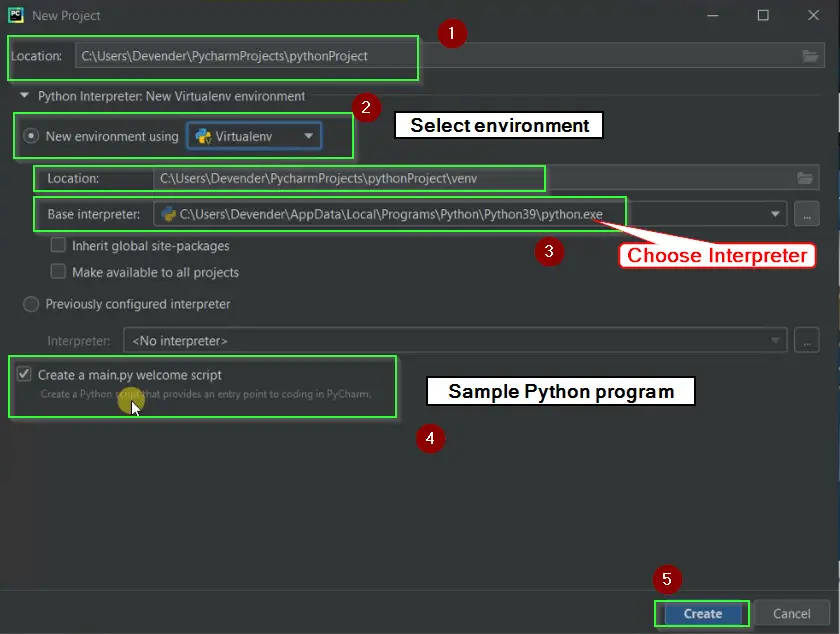Click the Base interpreter python.exe path
840x634 pixels.
click(391, 214)
